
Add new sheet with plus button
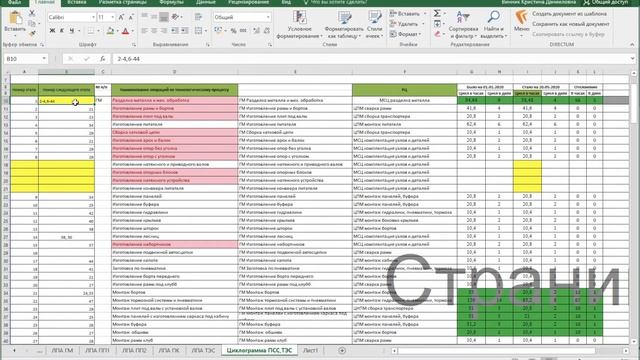342,350
